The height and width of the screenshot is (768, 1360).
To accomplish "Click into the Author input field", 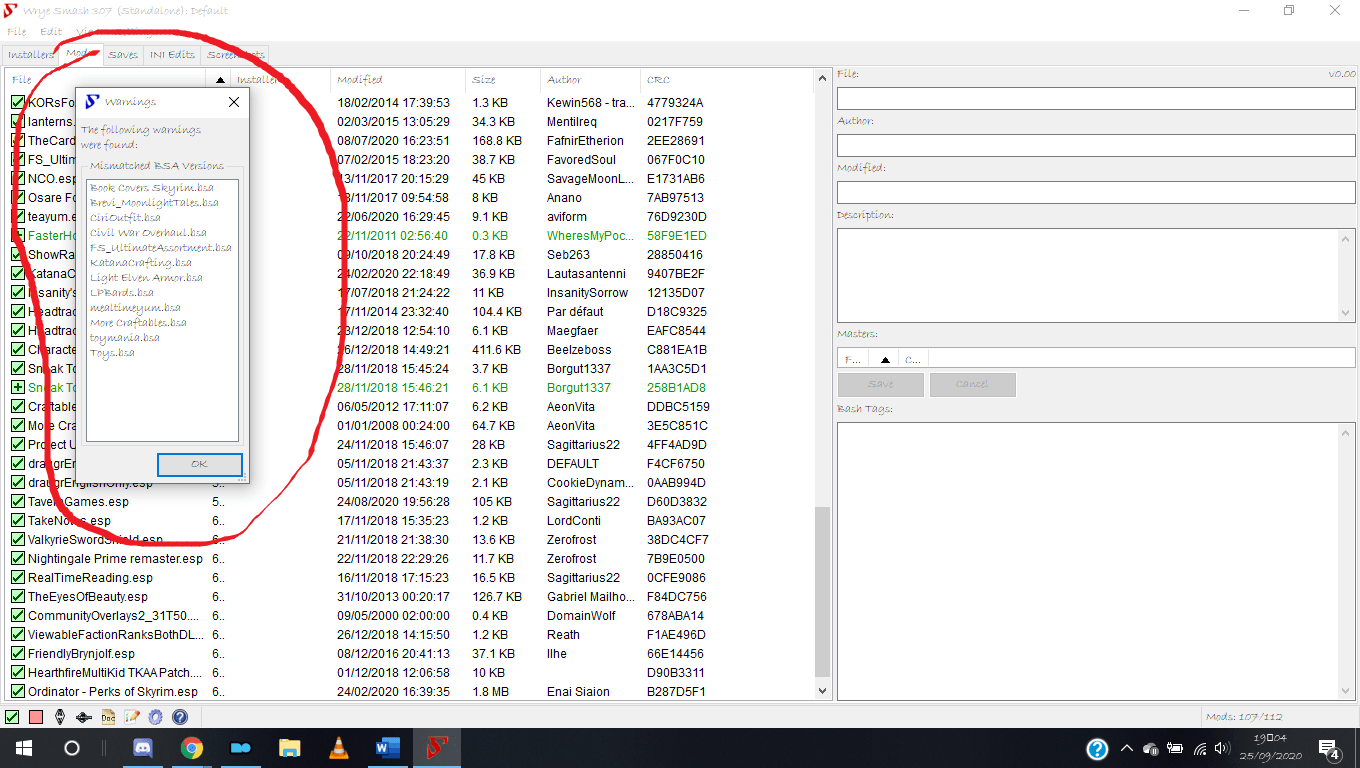I will pyautogui.click(x=1096, y=145).
